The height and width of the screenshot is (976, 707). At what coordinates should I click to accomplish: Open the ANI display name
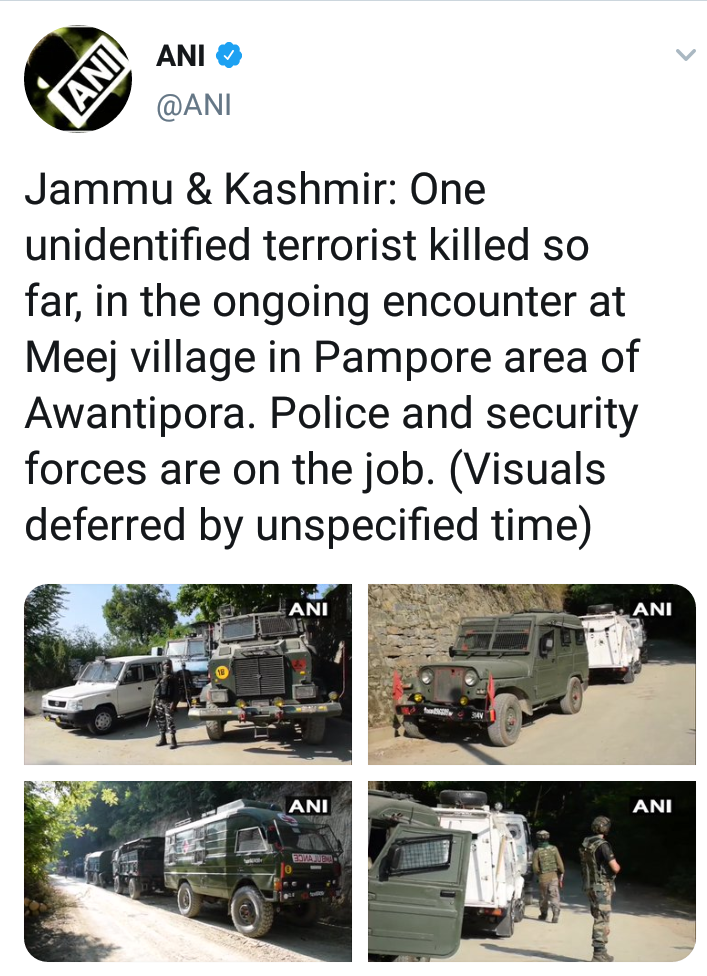click(x=180, y=56)
